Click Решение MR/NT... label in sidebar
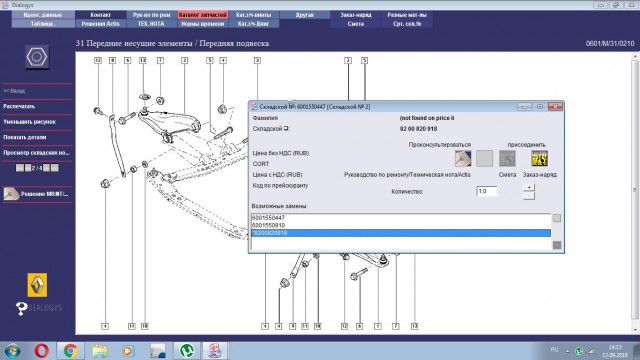The height and width of the screenshot is (360, 640). click(x=45, y=194)
